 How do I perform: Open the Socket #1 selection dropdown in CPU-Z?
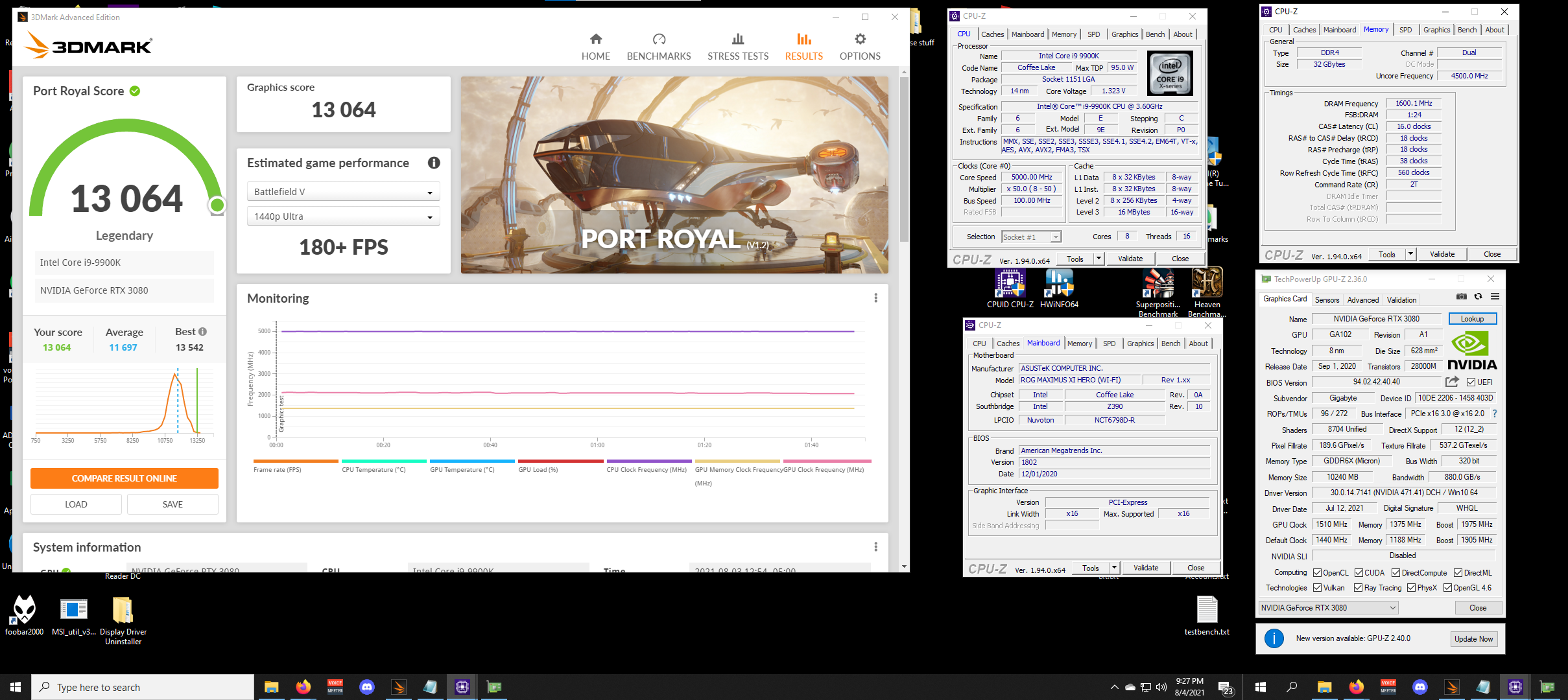(1031, 237)
